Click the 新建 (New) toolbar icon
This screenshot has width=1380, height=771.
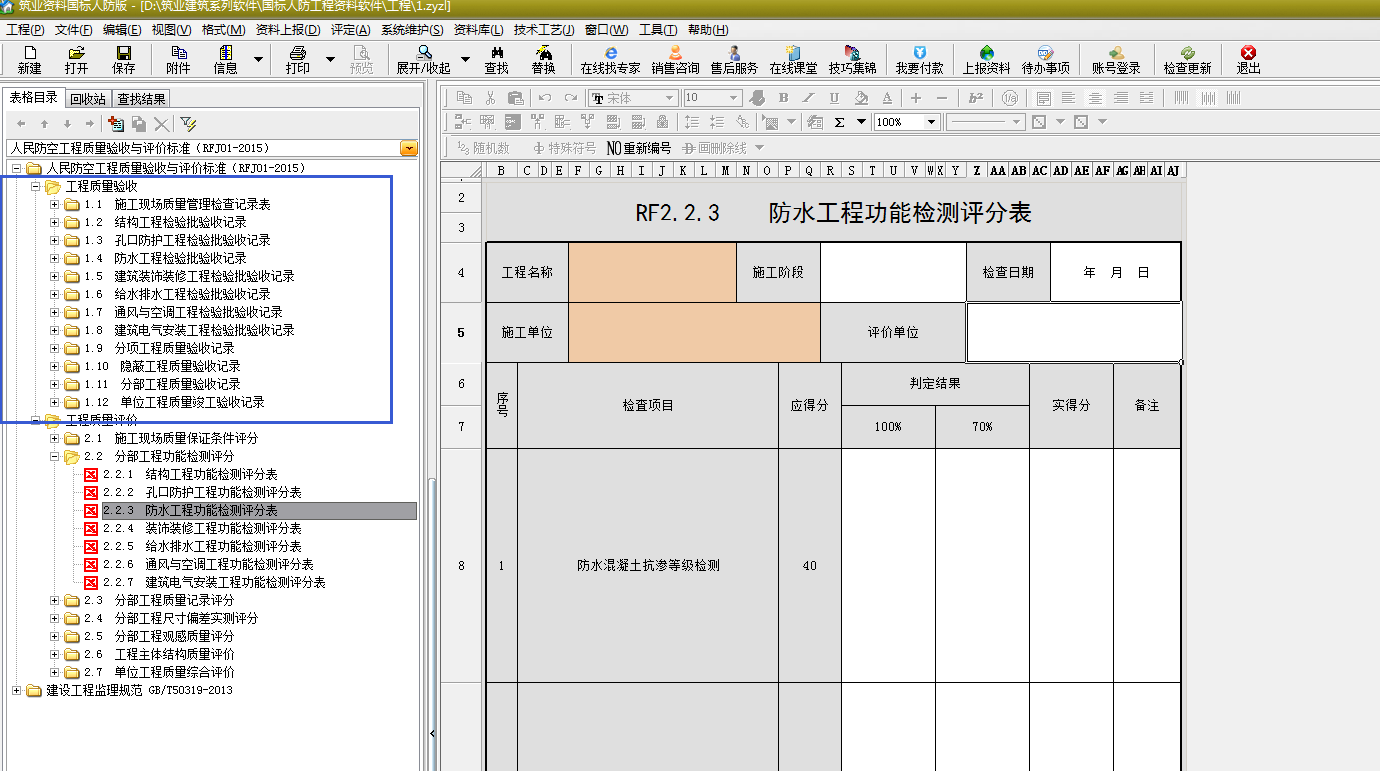[30, 60]
